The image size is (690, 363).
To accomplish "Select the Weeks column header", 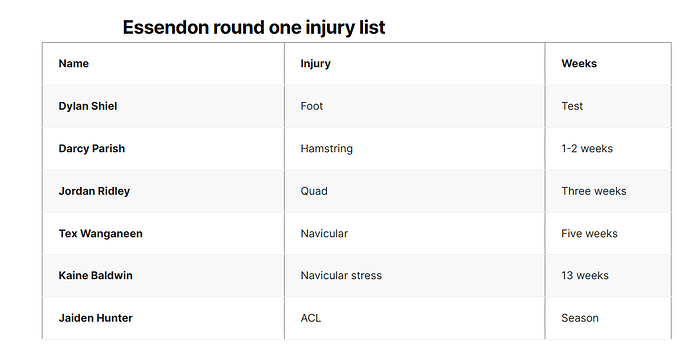I will [608, 63].
